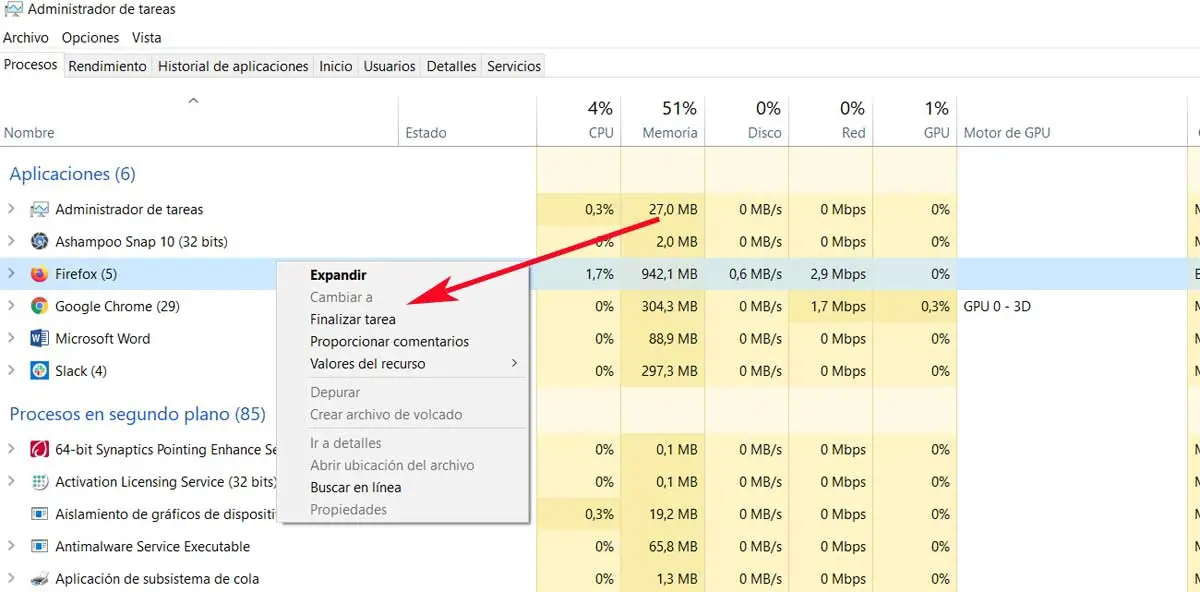Click the Microsoft Word process icon
The image size is (1200, 592).
pos(40,339)
